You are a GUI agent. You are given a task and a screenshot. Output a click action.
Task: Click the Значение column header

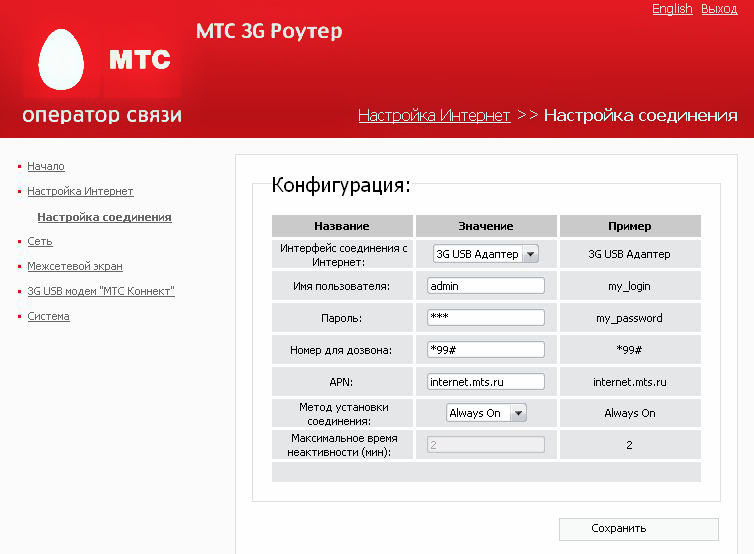[486, 226]
